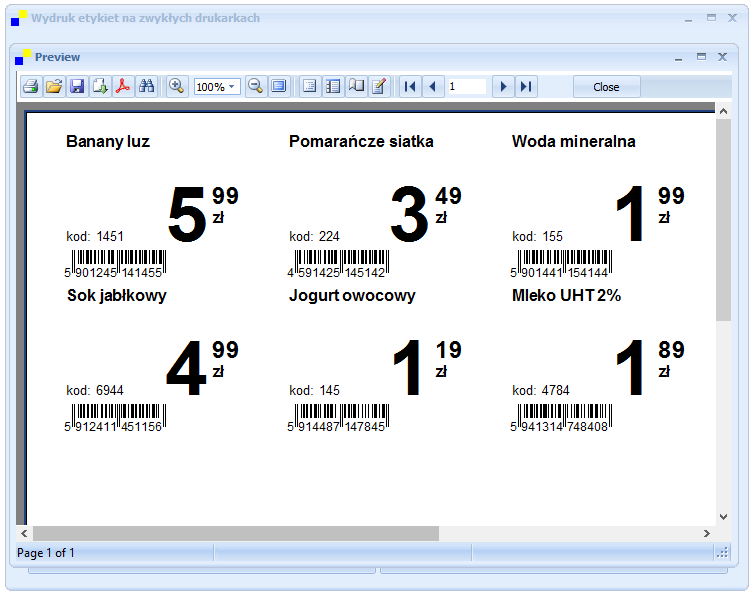Click the Export icon with the green arrow
Screen dimensions: 753x594
coord(100,87)
